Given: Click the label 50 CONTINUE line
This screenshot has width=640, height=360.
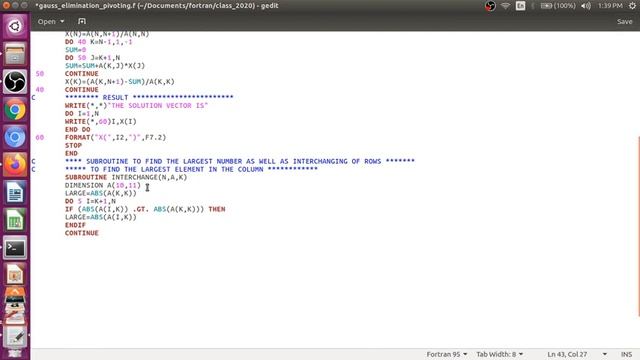Looking at the screenshot, I should pos(82,74).
